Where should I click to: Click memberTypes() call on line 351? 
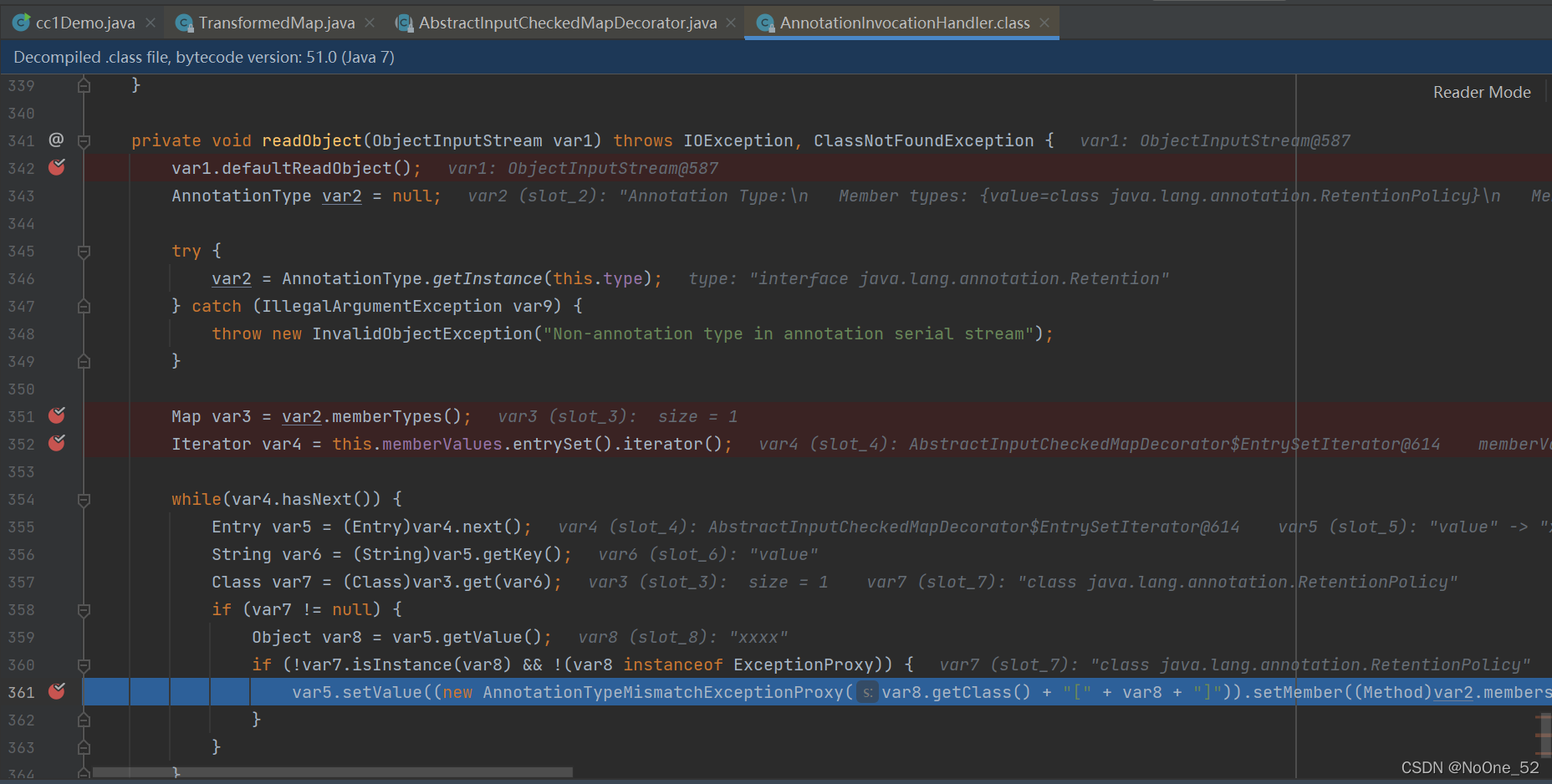396,416
